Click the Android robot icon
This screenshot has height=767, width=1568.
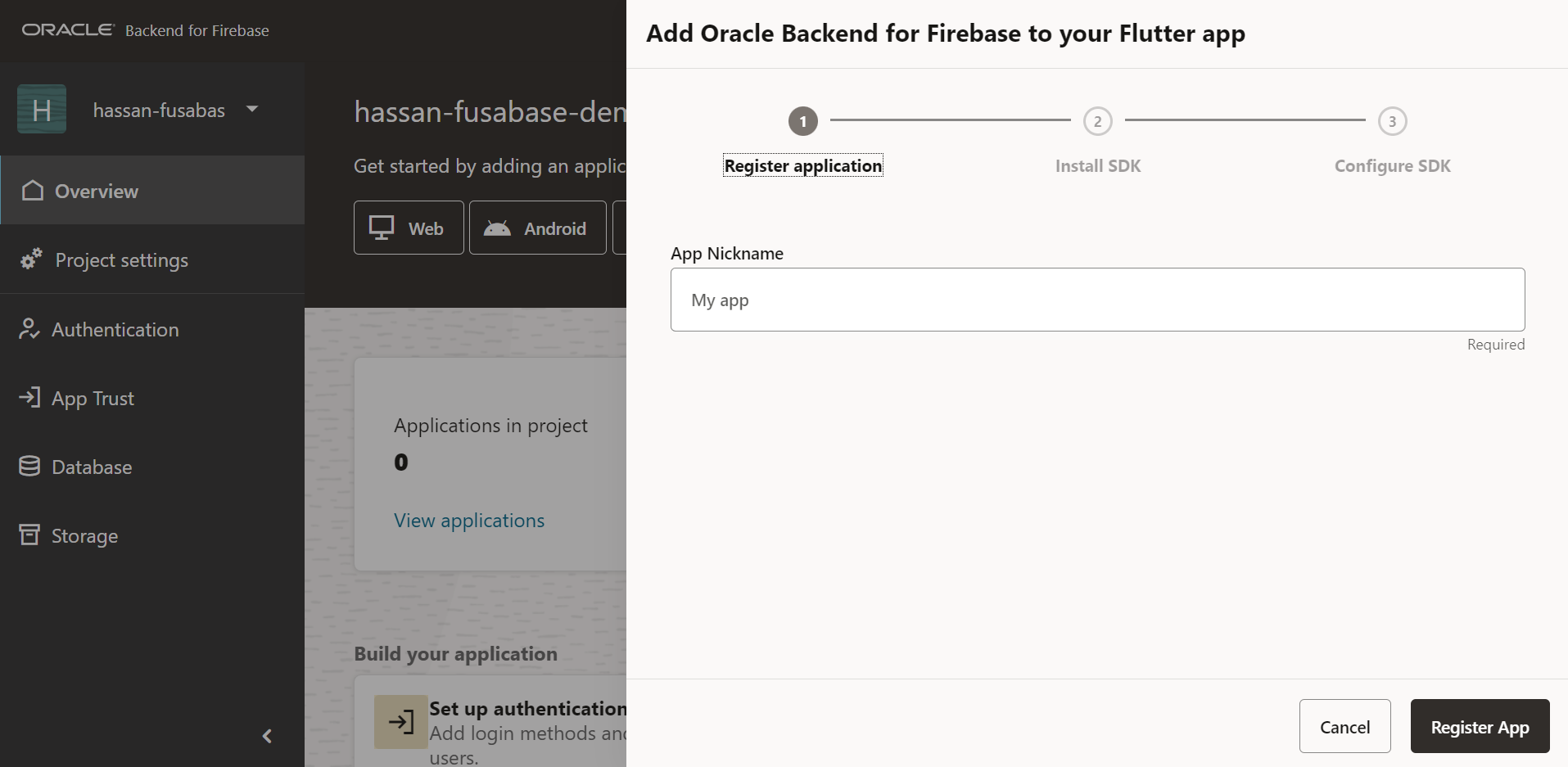pos(497,228)
